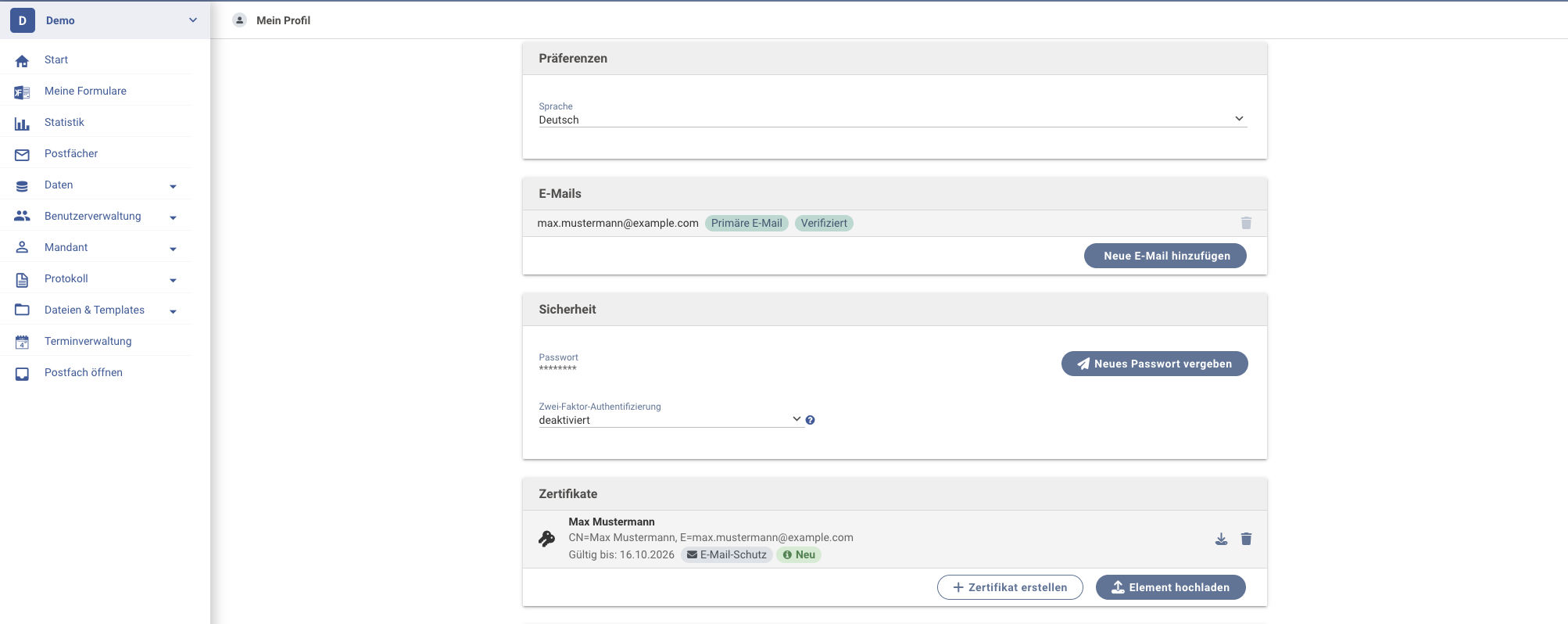Expand the Daten sidebar submenu

(x=173, y=186)
